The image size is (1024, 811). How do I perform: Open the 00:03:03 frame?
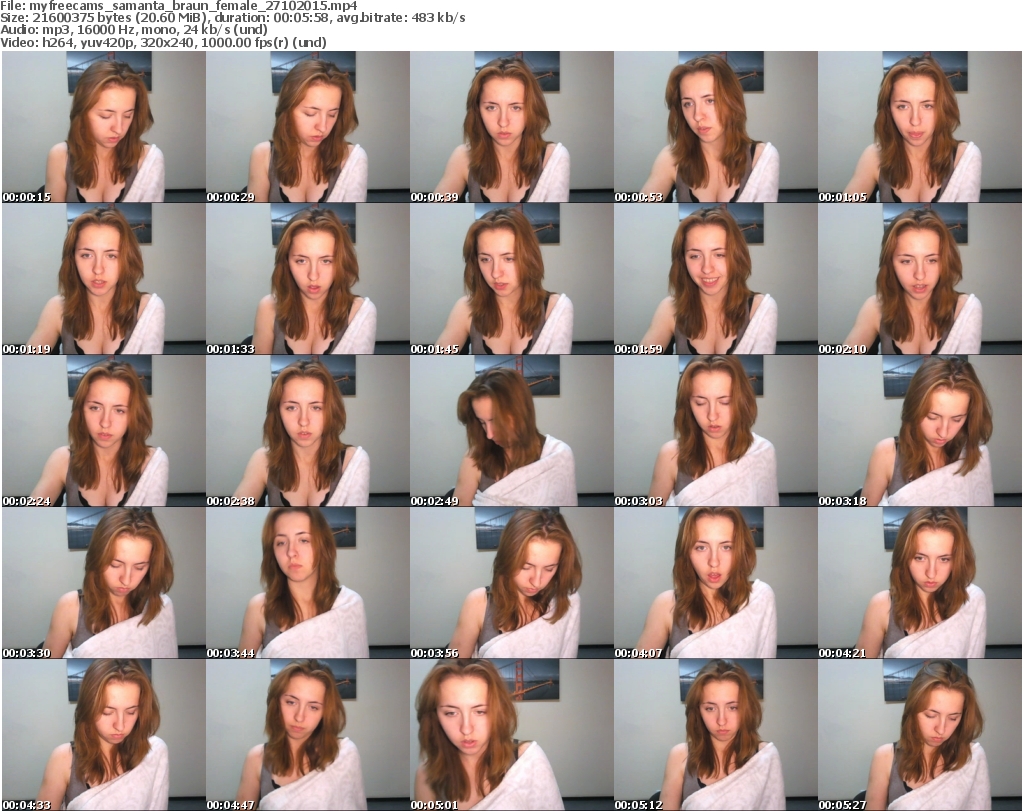[x=715, y=431]
